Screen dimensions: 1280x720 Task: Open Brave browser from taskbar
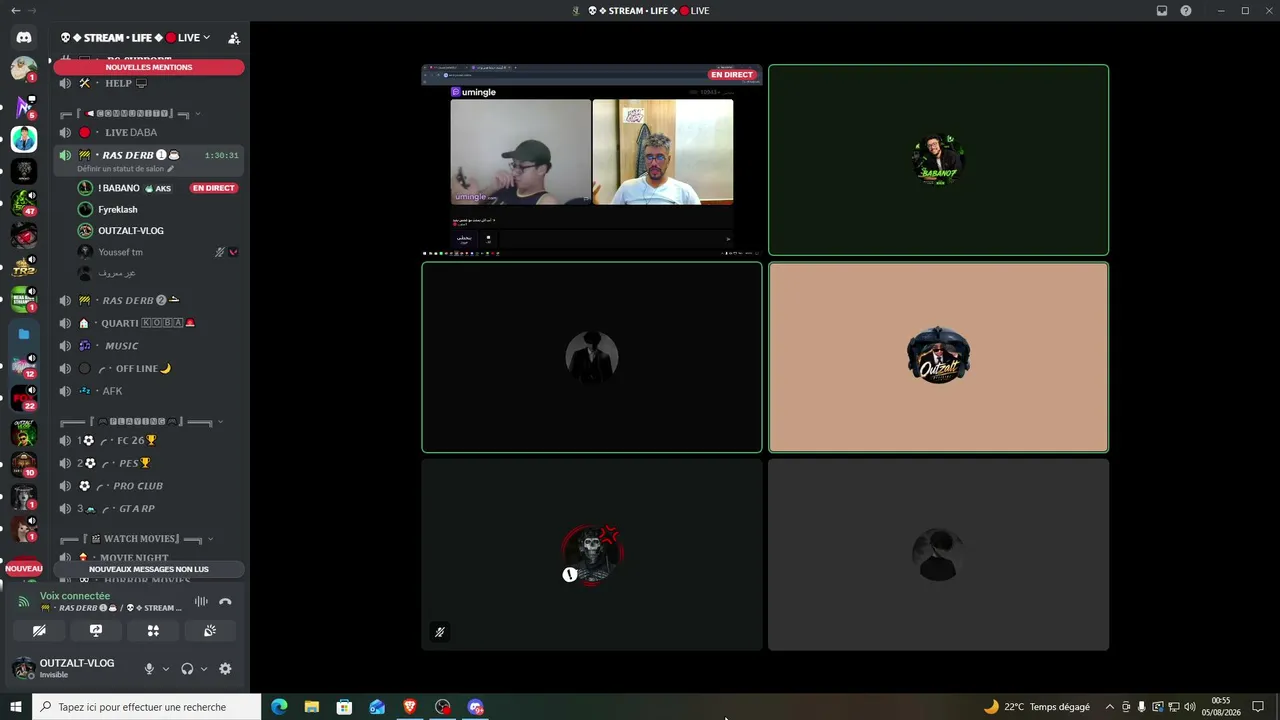(x=410, y=707)
